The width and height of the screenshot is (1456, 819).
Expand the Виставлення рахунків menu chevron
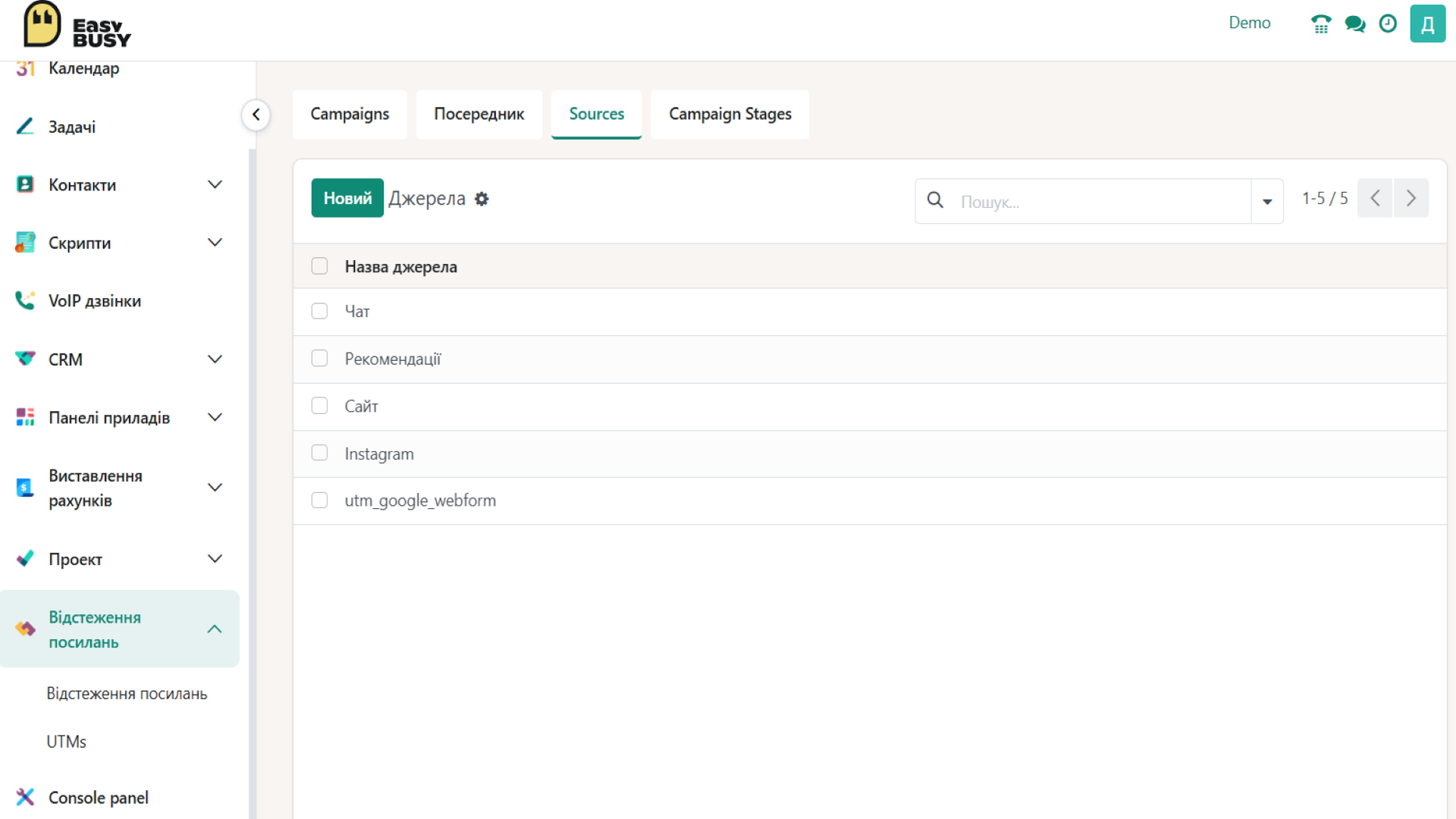pyautogui.click(x=215, y=488)
